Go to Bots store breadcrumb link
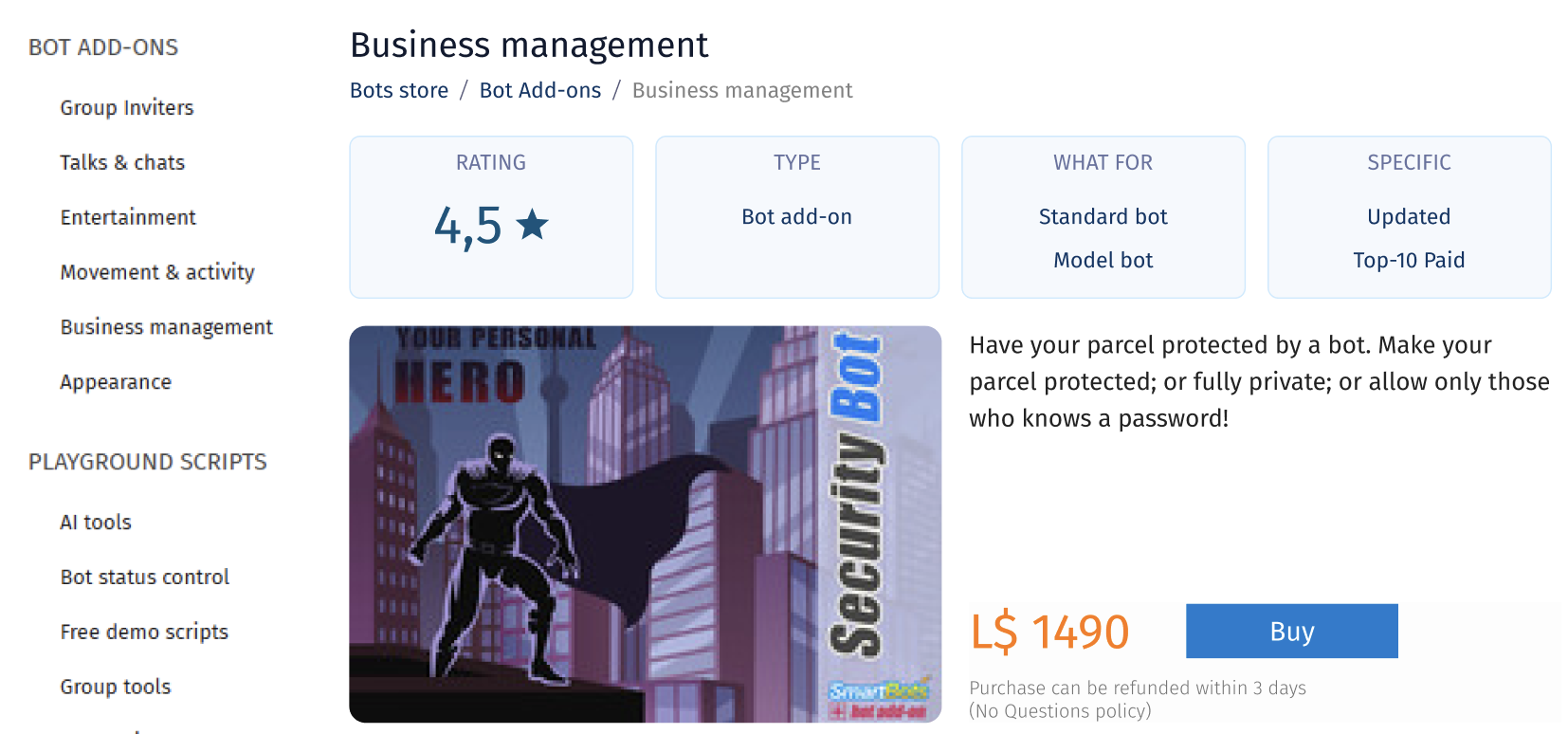Image resolution: width=1568 pixels, height=734 pixels. [x=398, y=90]
